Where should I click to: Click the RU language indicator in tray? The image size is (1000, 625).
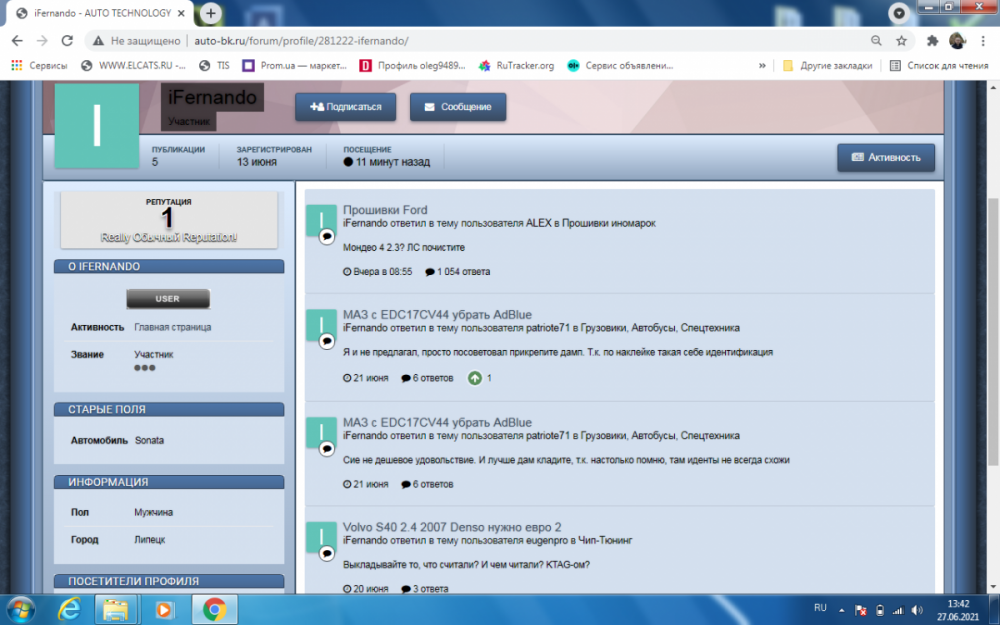click(x=820, y=608)
